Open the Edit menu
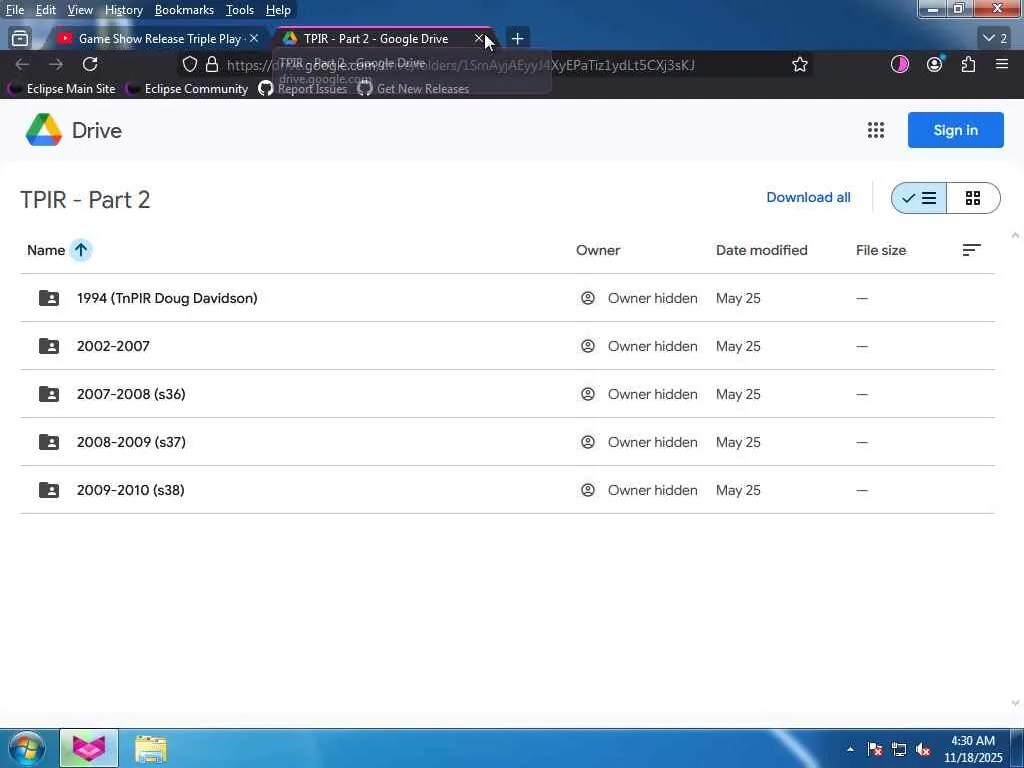Image resolution: width=1024 pixels, height=768 pixels. 46,10
